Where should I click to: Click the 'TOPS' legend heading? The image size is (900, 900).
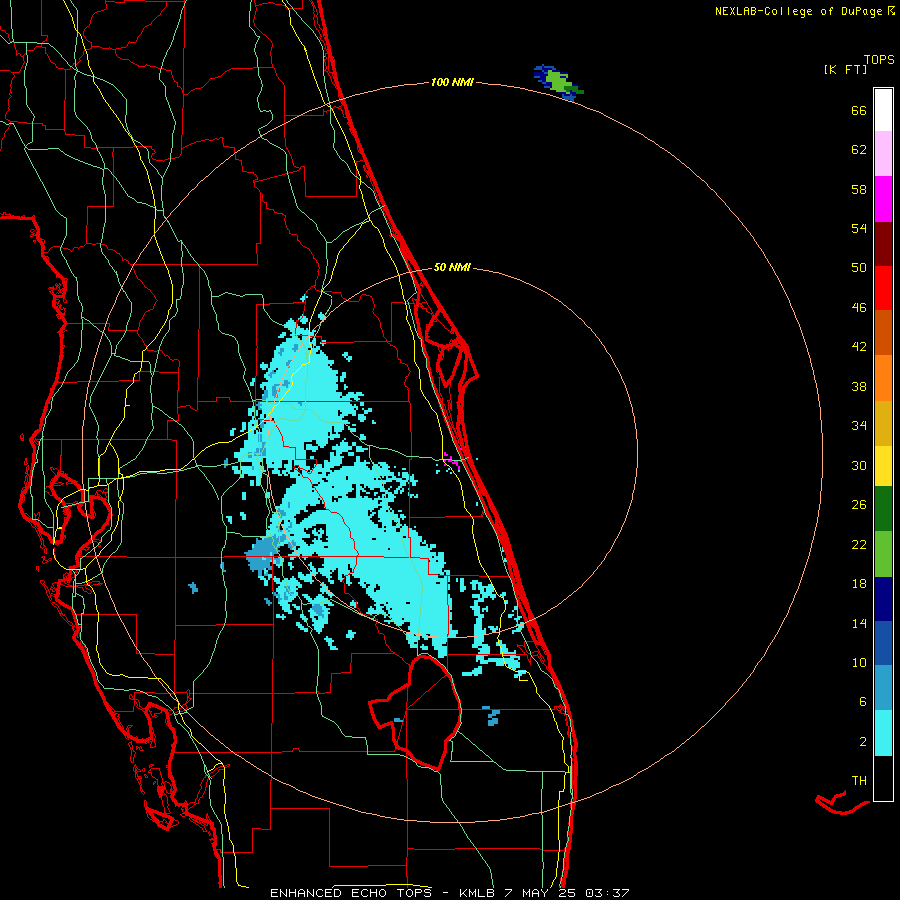tap(879, 59)
